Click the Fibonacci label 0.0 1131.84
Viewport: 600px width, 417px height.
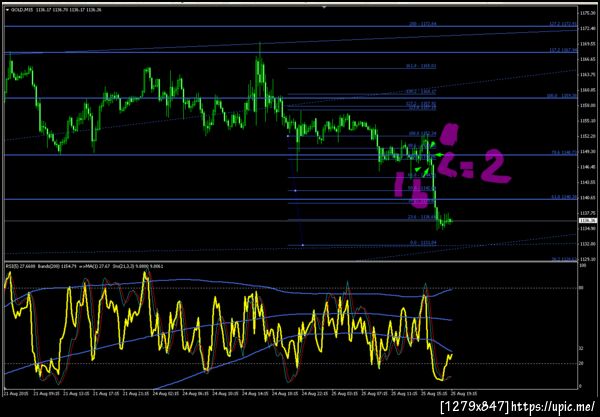[x=423, y=243]
